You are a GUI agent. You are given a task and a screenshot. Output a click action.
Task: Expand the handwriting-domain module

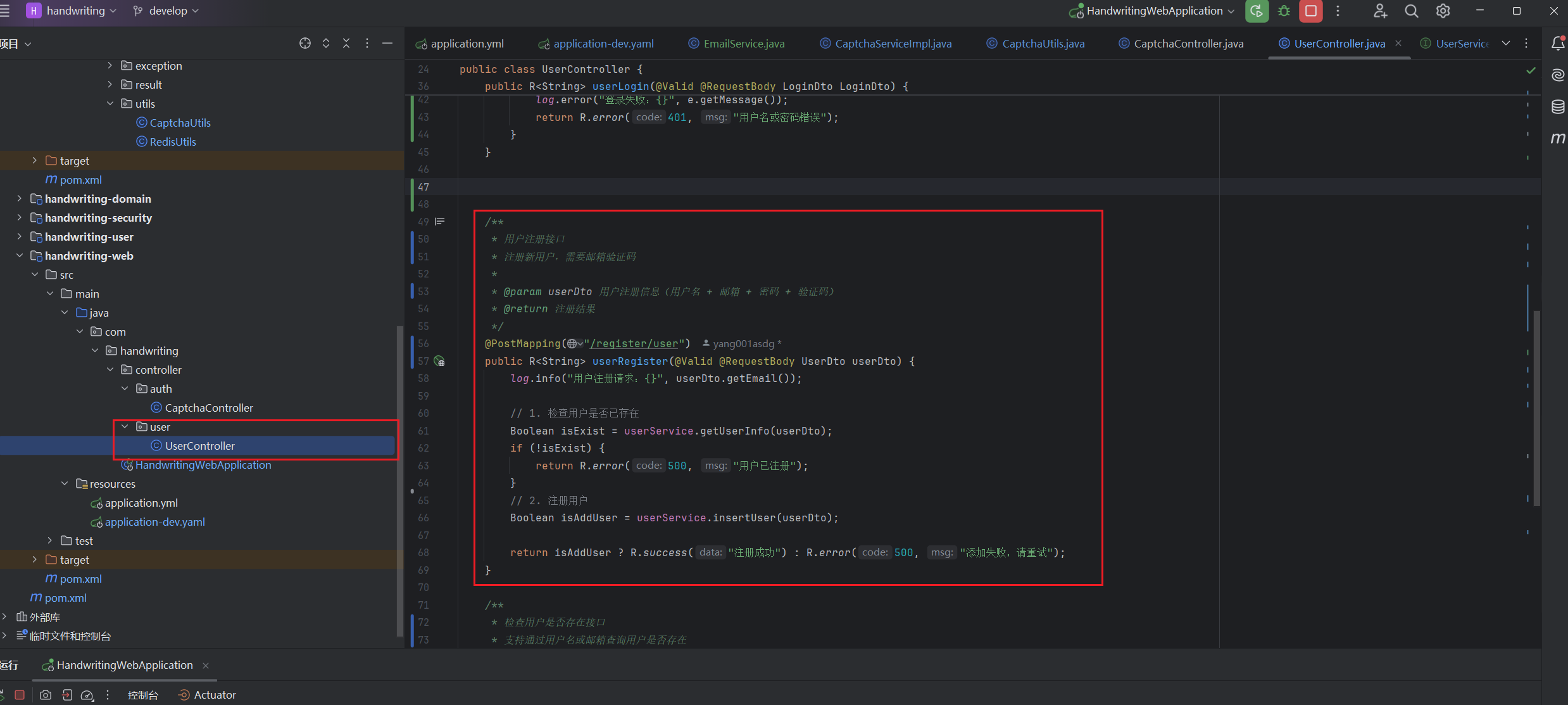click(x=19, y=198)
